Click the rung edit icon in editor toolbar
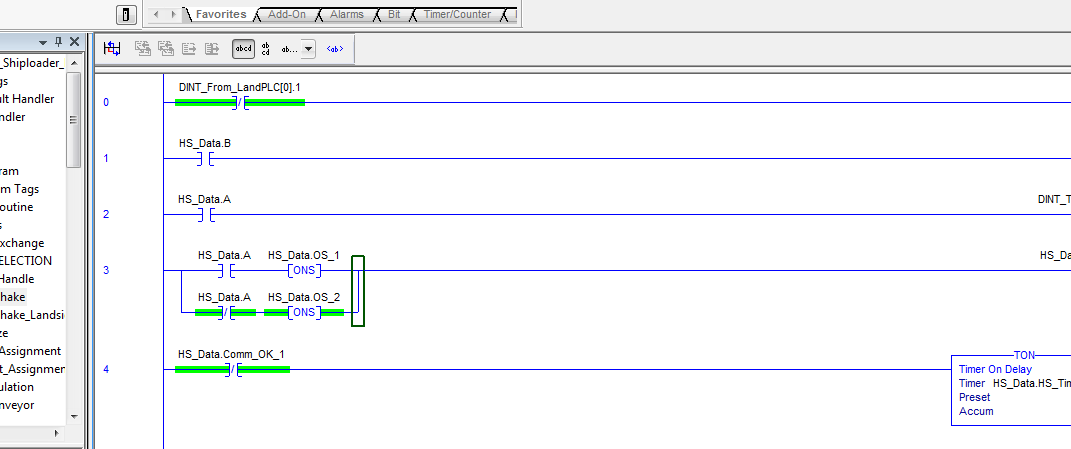The image size is (1071, 449). pyautogui.click(x=112, y=48)
